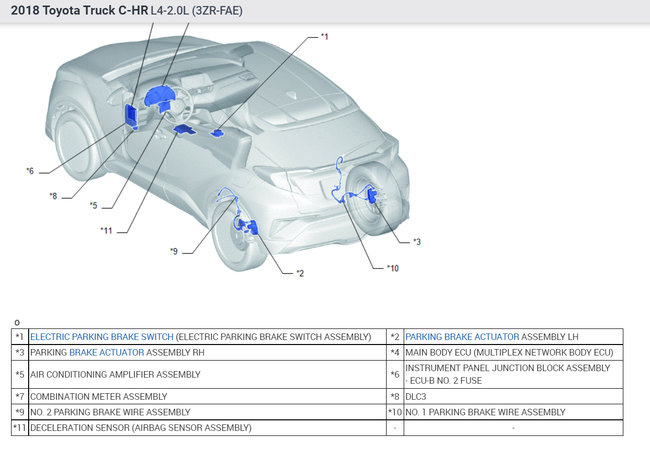Image resolution: width=650 pixels, height=456 pixels.
Task: Click the 2018 Toyota Truck C-HR title
Action: tap(79, 10)
